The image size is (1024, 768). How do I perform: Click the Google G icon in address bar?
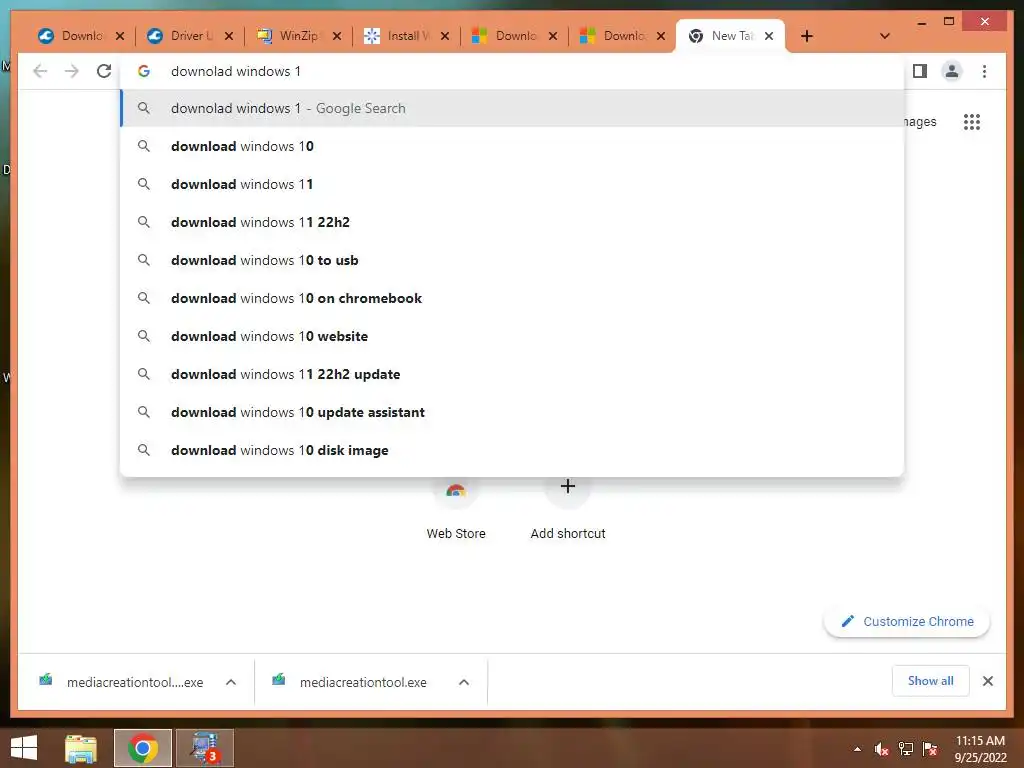click(x=144, y=71)
